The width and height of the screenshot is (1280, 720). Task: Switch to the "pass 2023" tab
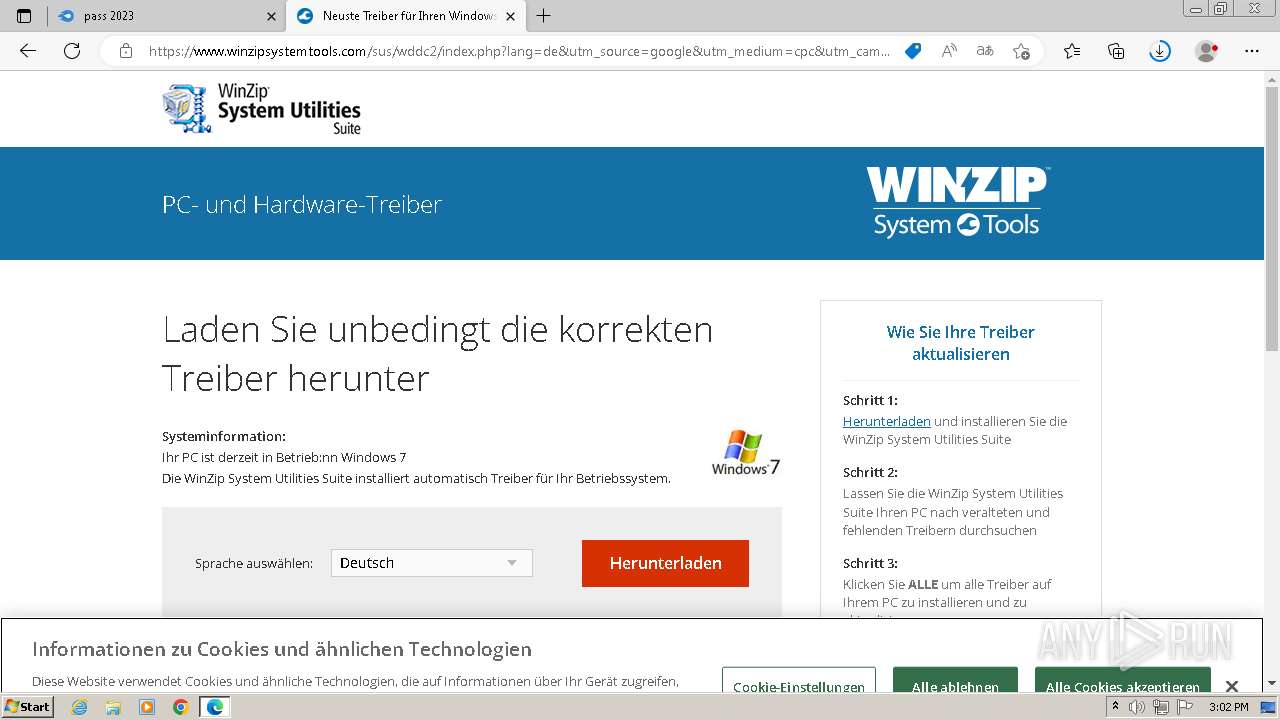pyautogui.click(x=167, y=16)
